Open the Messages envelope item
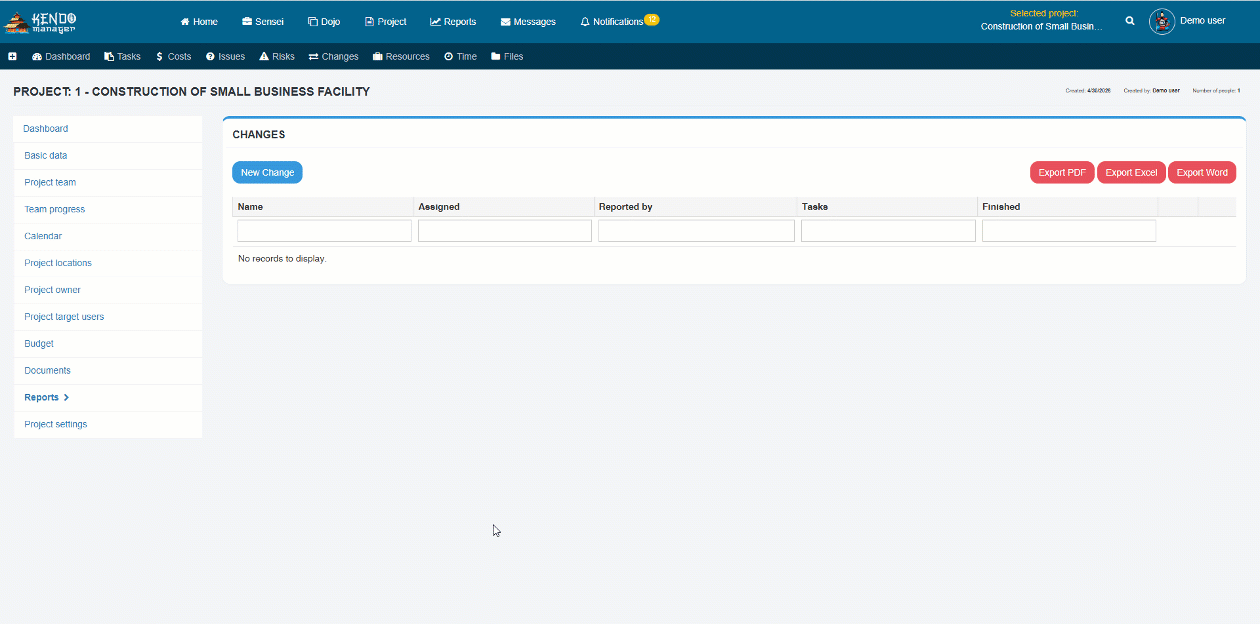Viewport: 1260px width, 624px height. pos(528,22)
